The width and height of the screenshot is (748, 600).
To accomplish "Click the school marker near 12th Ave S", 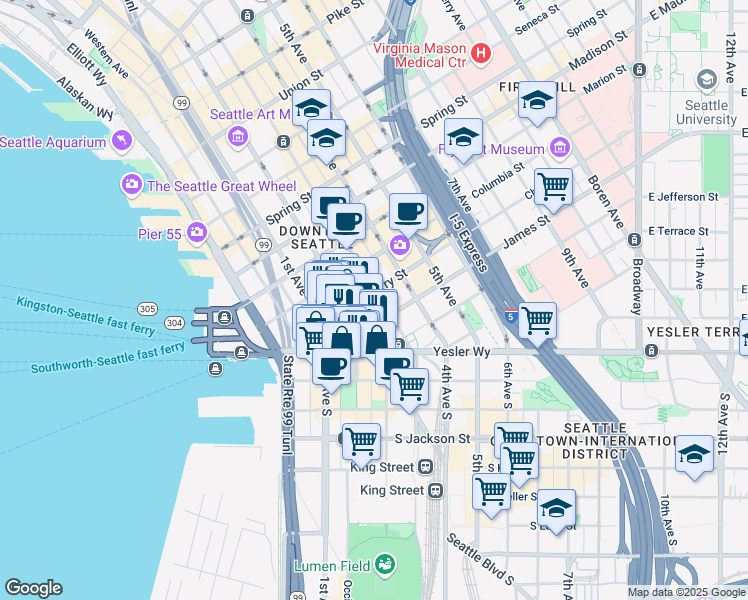I will coord(695,457).
